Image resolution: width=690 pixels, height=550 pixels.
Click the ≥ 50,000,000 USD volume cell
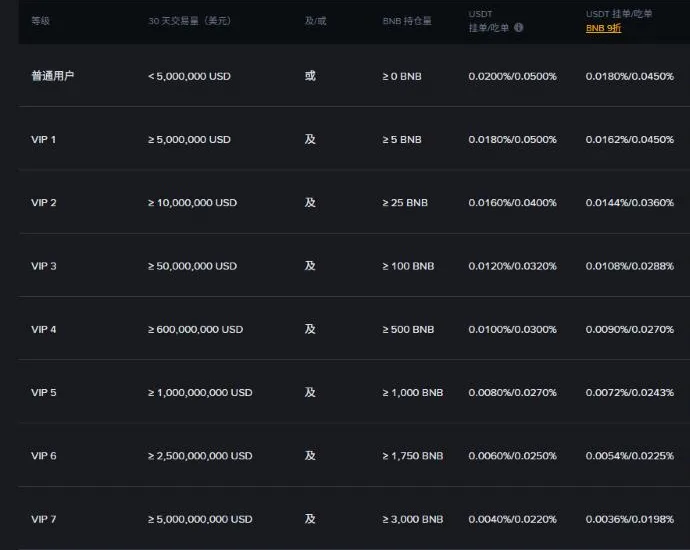coord(192,266)
